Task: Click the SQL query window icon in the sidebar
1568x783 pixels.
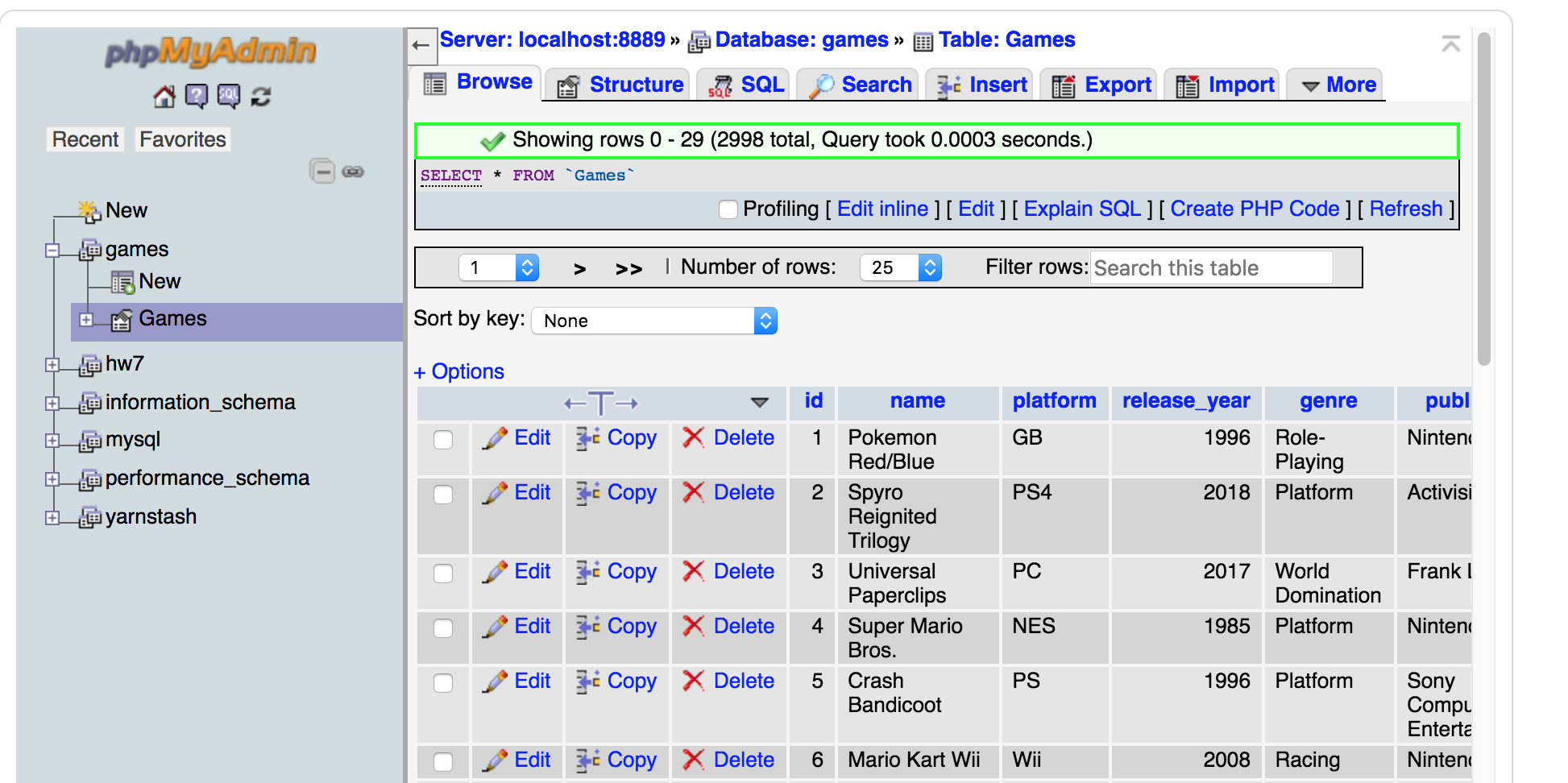Action: 228,97
